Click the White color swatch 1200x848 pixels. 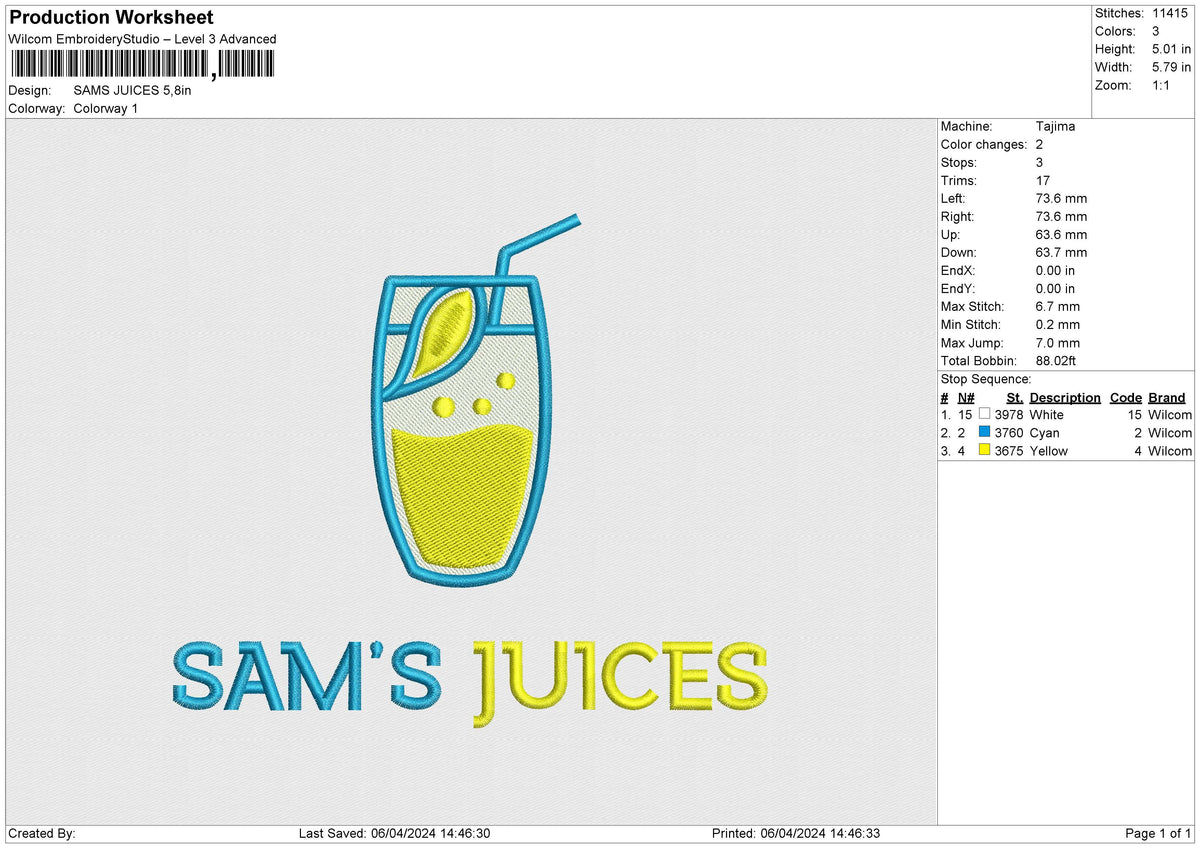pyautogui.click(x=984, y=414)
